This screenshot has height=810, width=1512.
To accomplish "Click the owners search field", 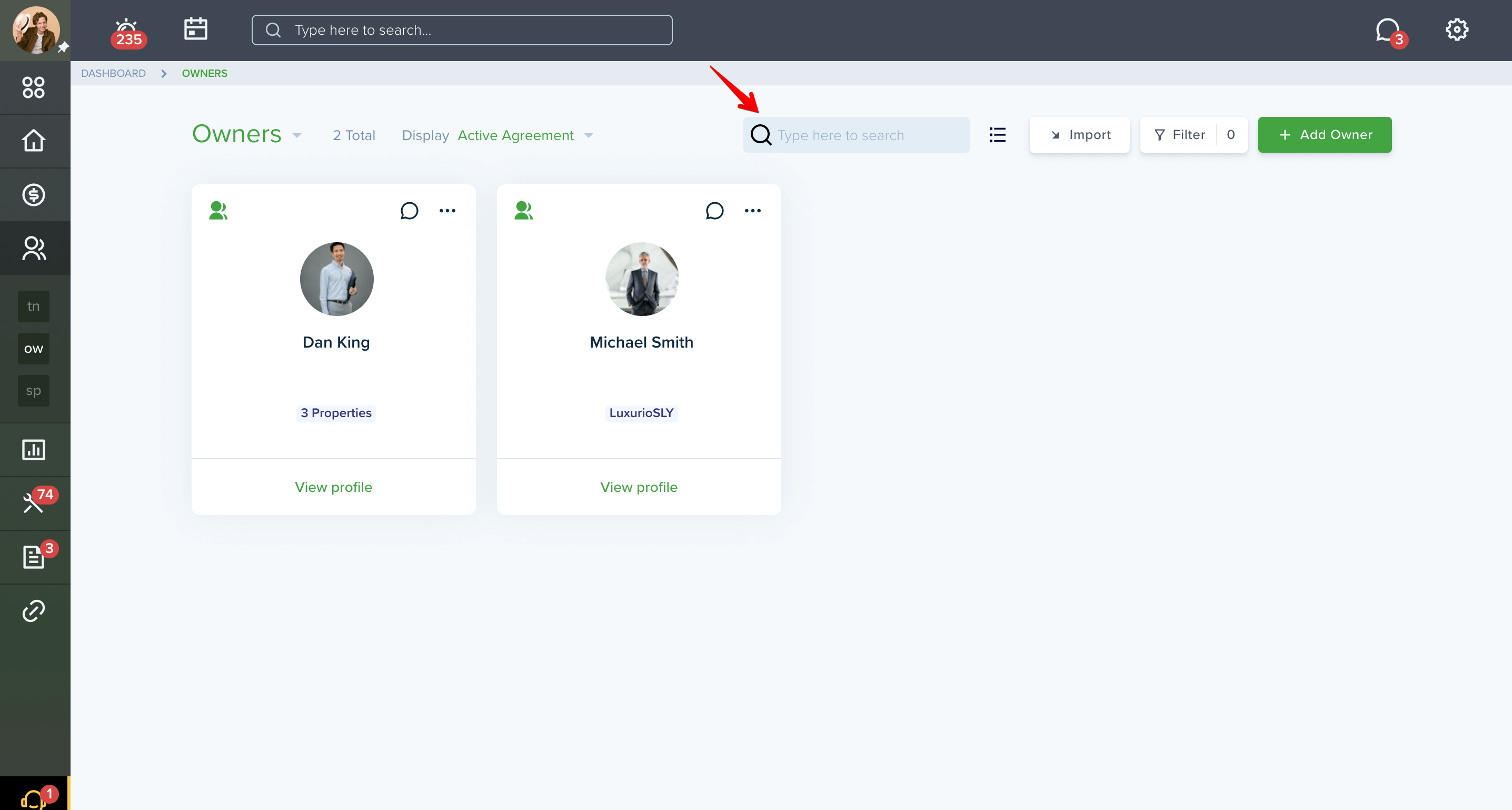I will click(856, 134).
